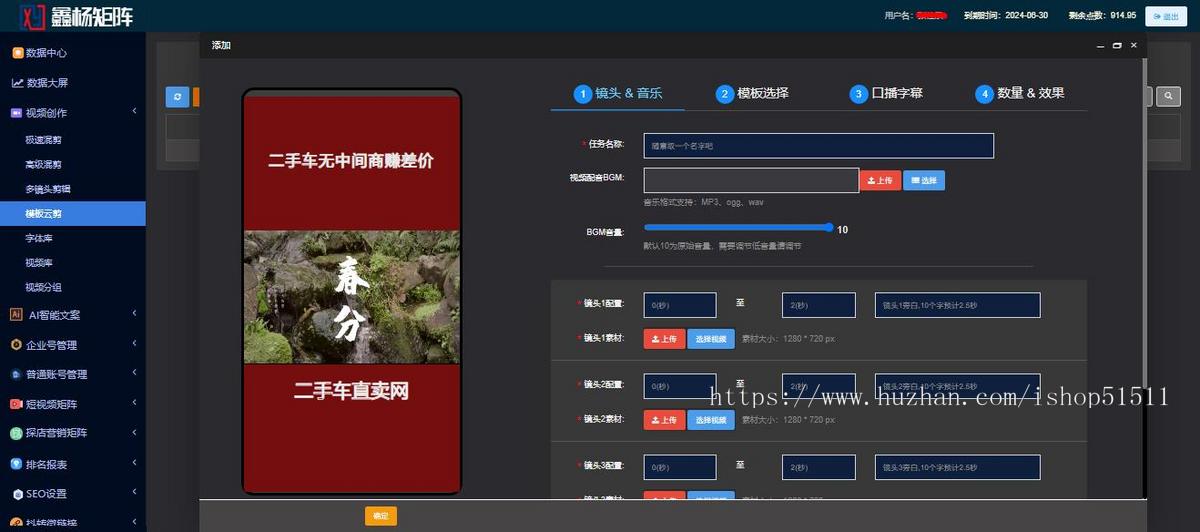The width and height of the screenshot is (1200, 532).
Task: Open the 数据大屏 chart icon
Action: [17, 83]
